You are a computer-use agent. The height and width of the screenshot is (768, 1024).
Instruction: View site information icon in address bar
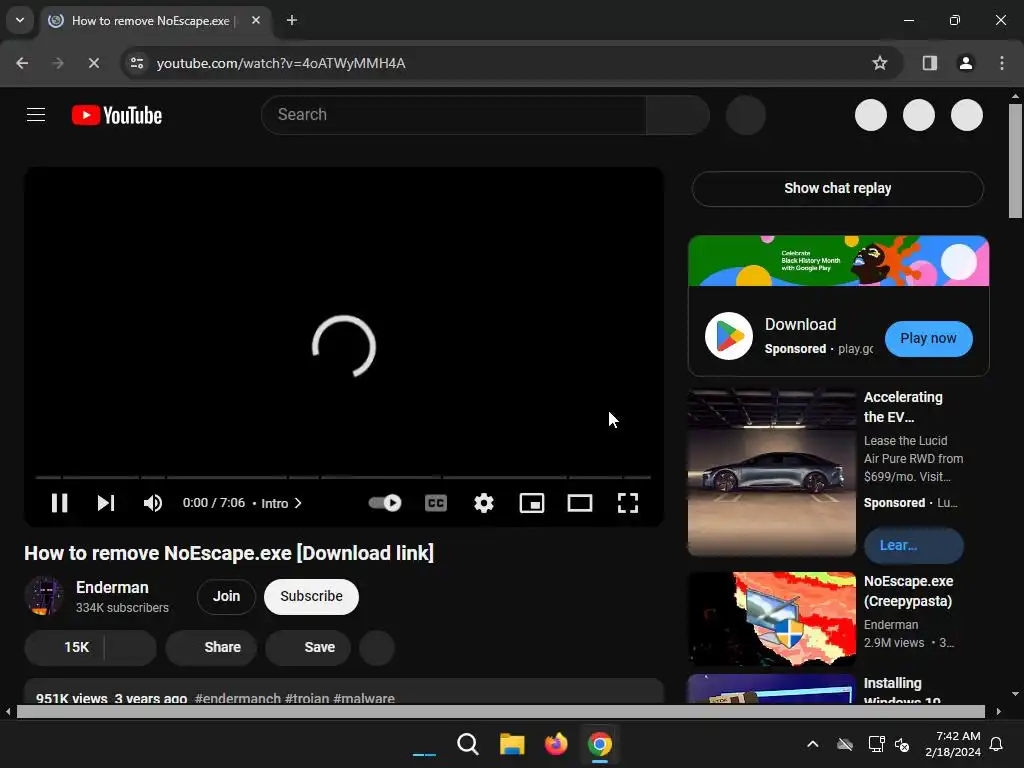point(137,63)
